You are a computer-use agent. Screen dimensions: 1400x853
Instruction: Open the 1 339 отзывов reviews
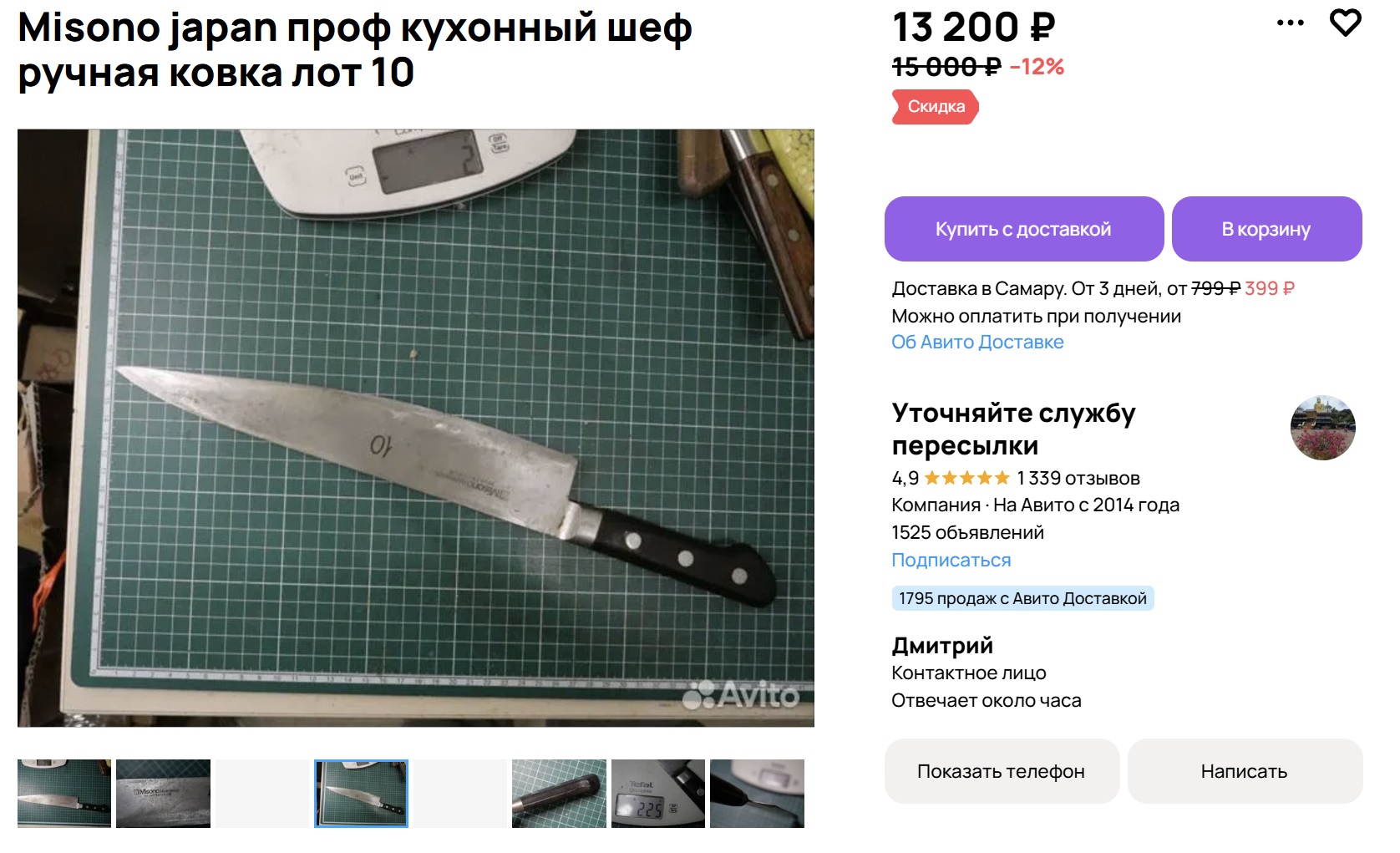point(1078,478)
